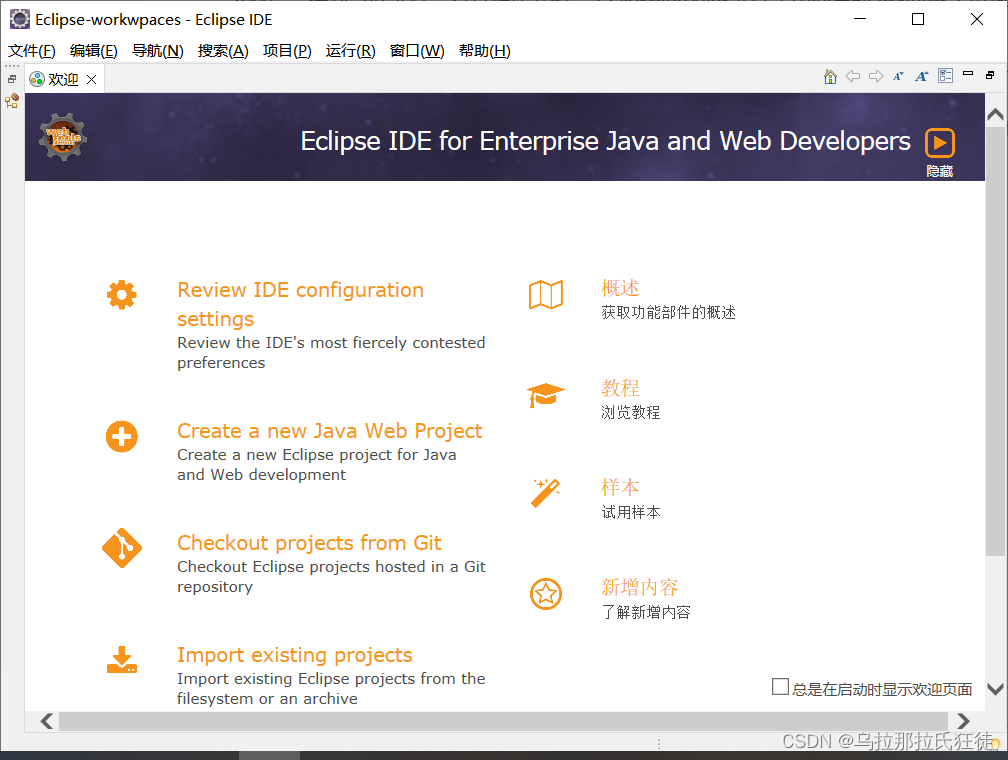Select the Checkout projects from Git branch icon

tap(121, 548)
